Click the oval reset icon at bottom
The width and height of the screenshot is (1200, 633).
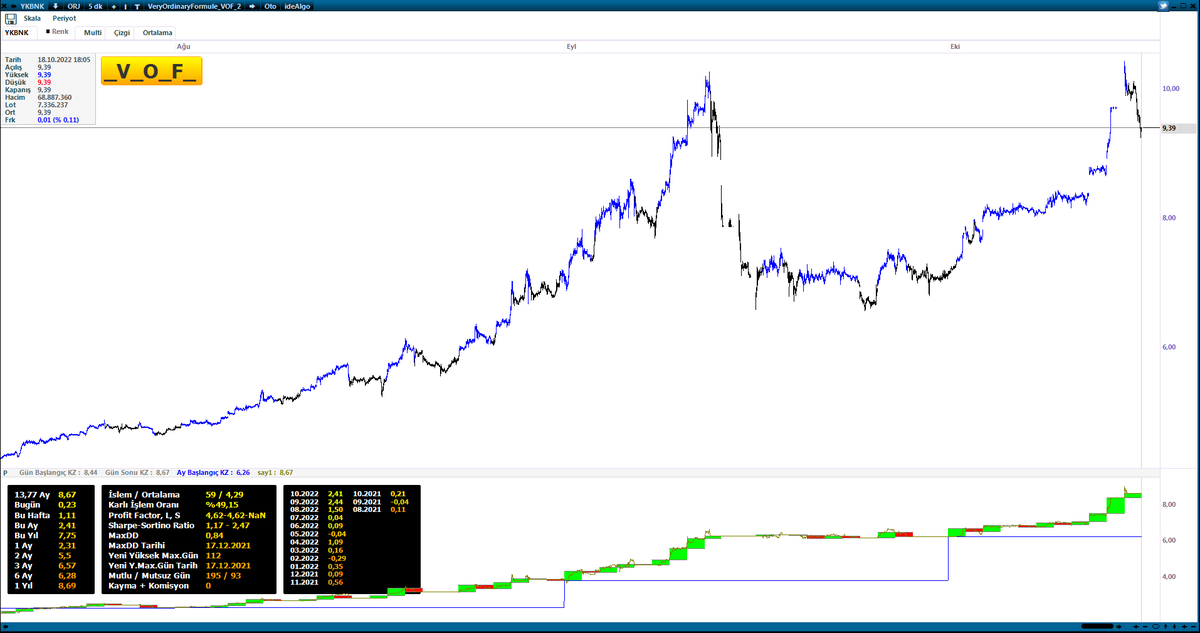[1155, 627]
